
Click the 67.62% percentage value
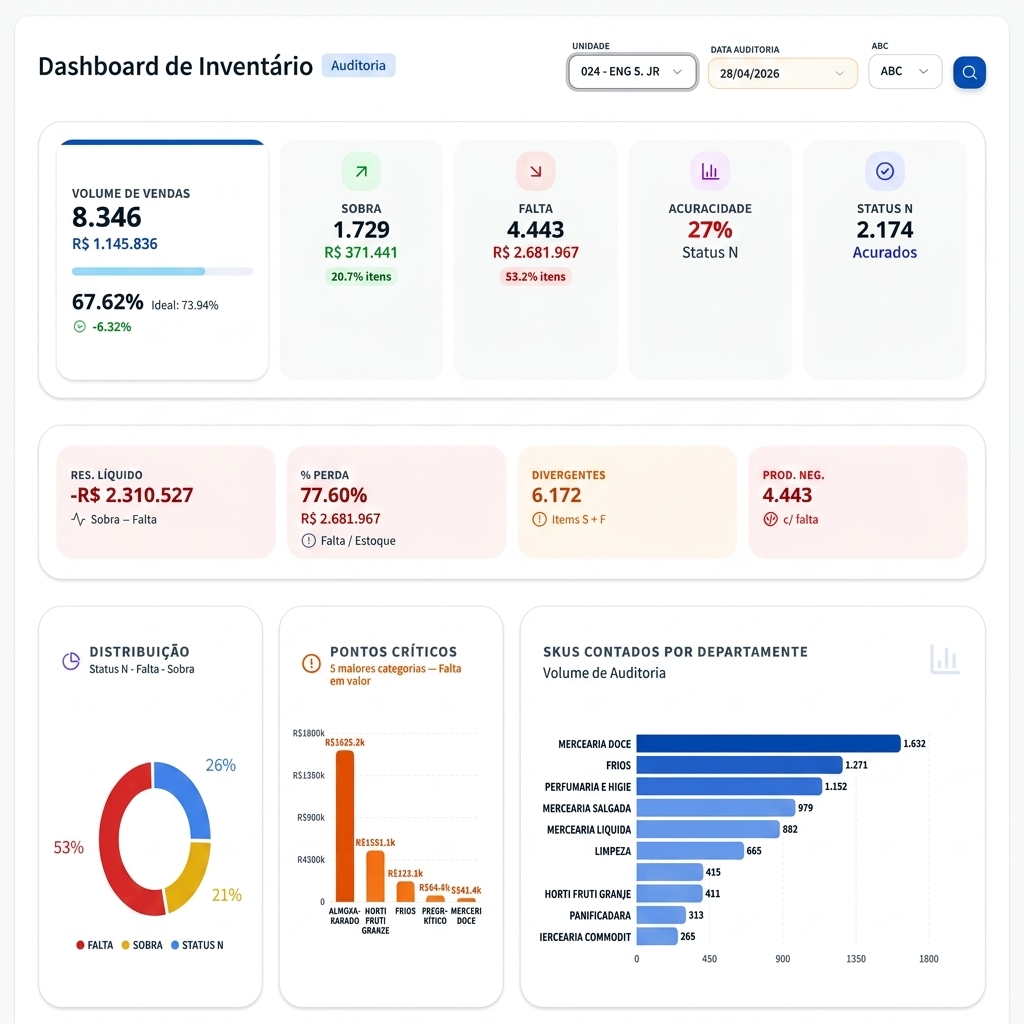(x=107, y=302)
